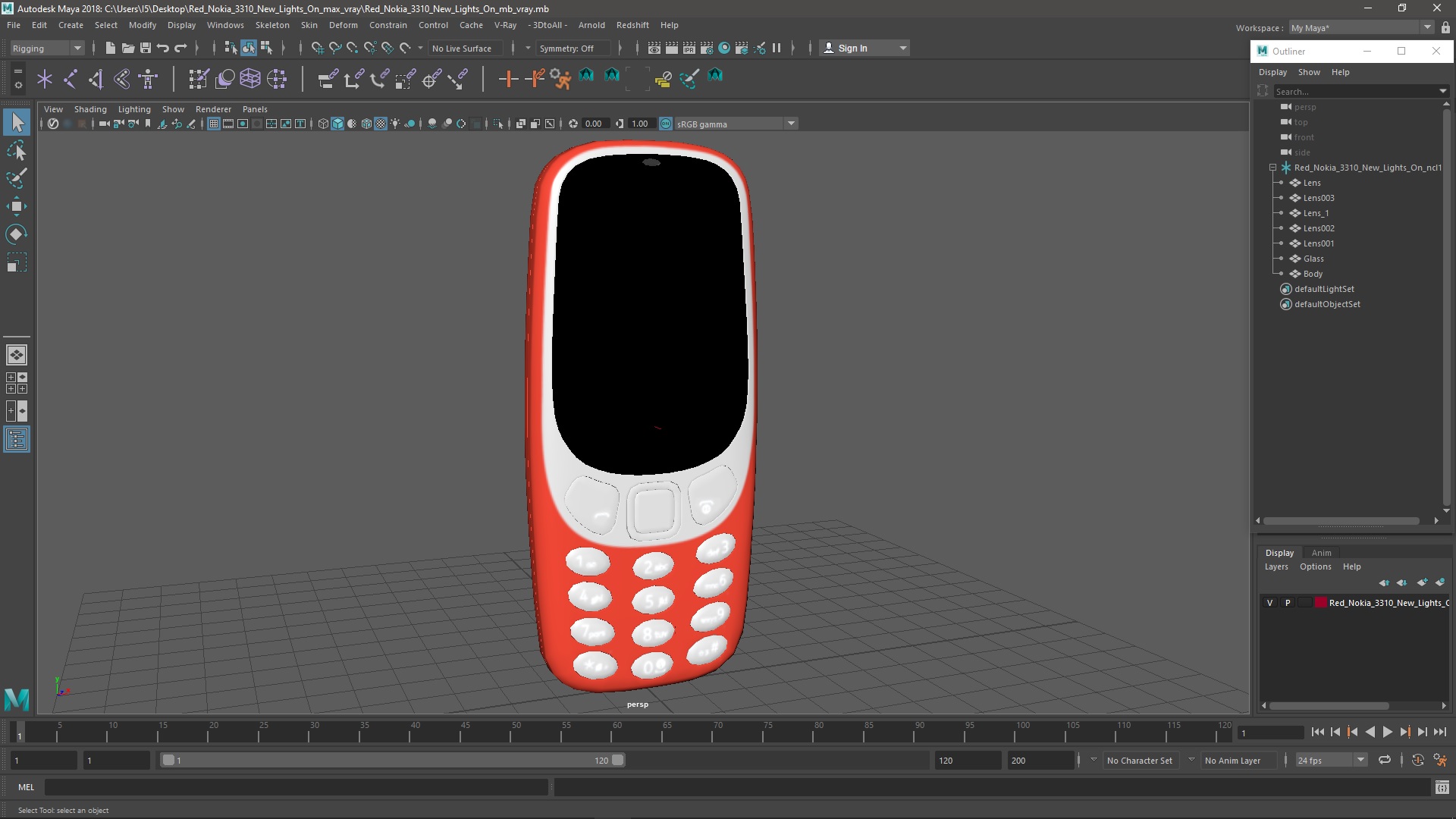Open the Symmetry Off dropdown

(573, 48)
